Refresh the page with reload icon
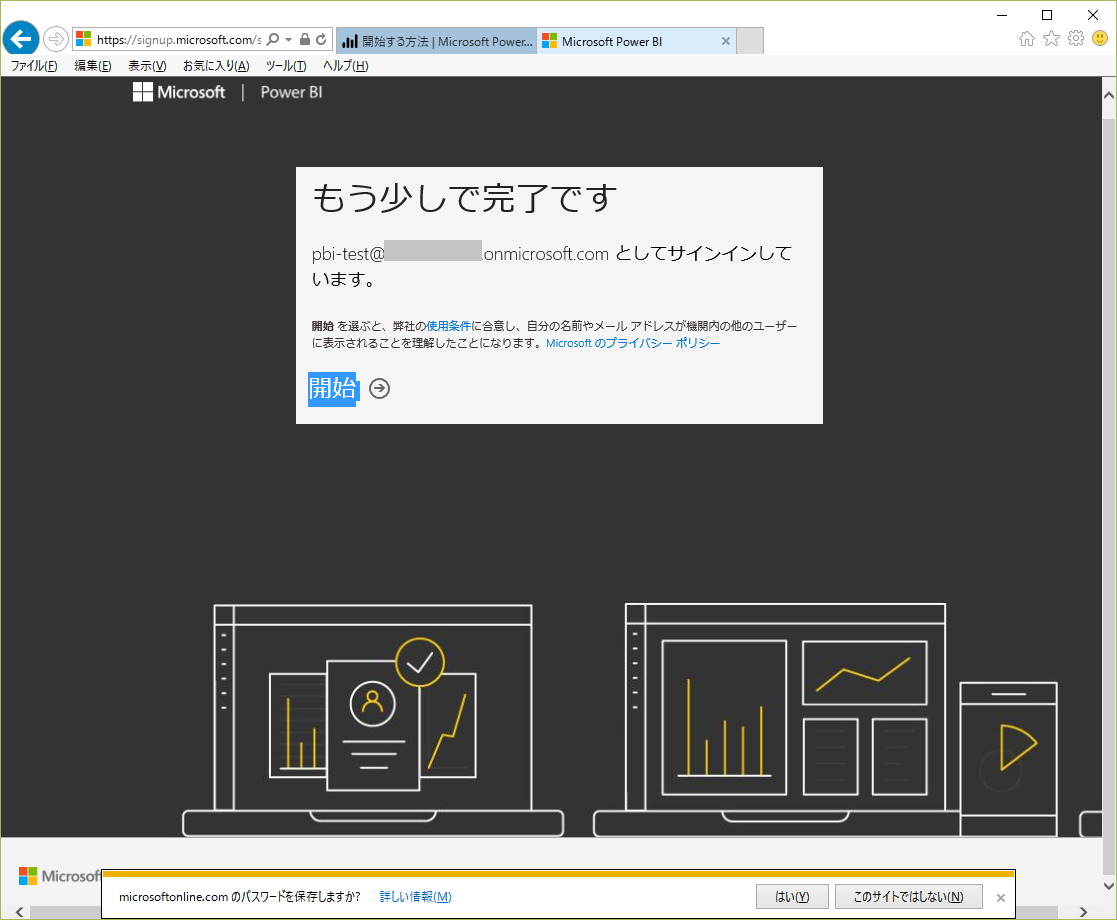This screenshot has width=1117, height=920. (x=321, y=39)
